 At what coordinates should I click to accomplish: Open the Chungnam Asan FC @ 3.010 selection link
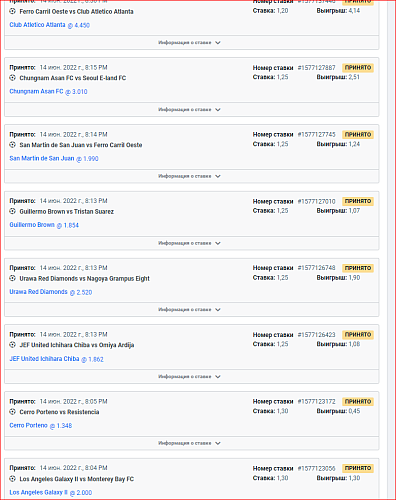(x=48, y=91)
